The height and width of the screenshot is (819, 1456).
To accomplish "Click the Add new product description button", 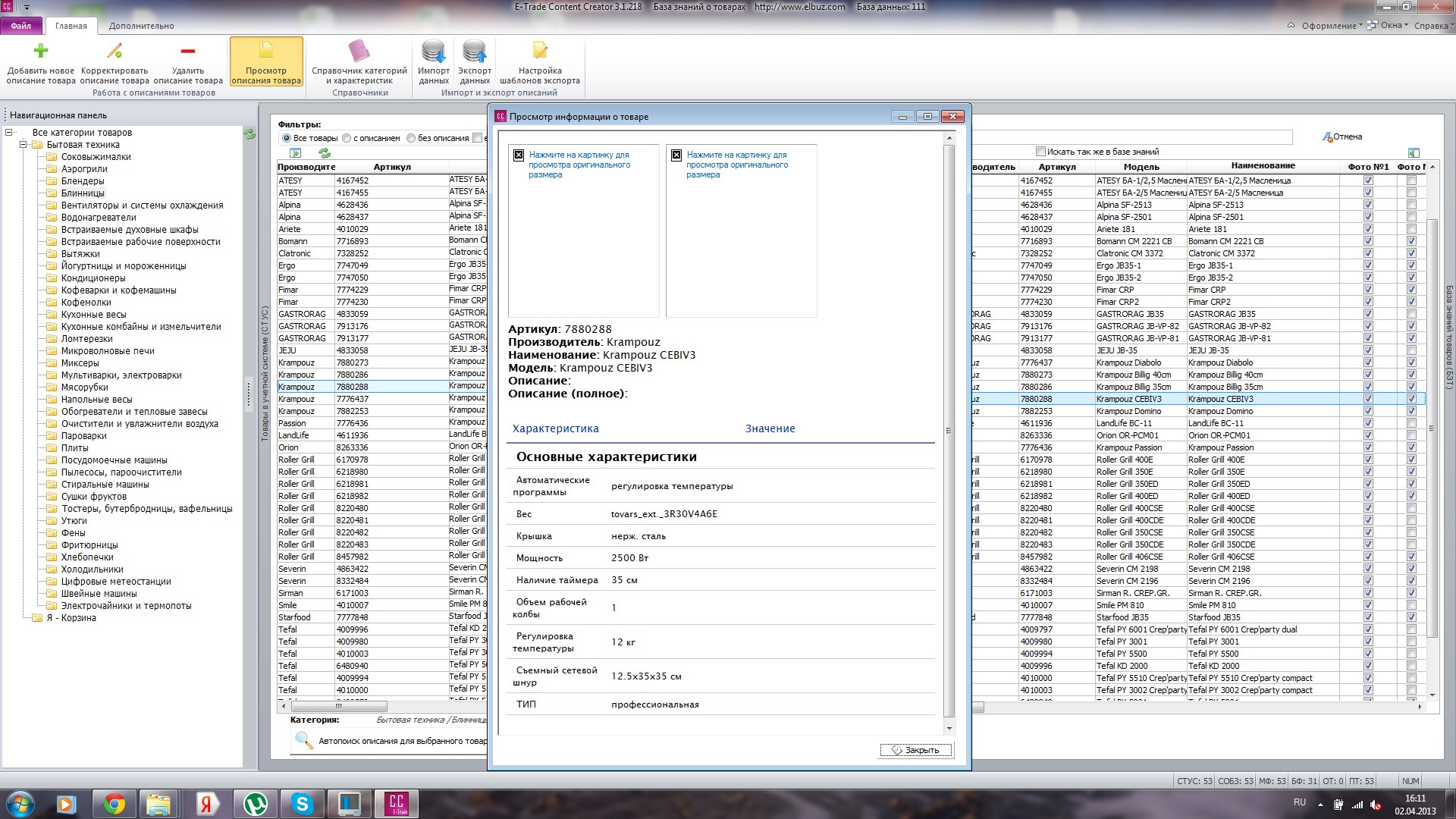I will click(41, 63).
